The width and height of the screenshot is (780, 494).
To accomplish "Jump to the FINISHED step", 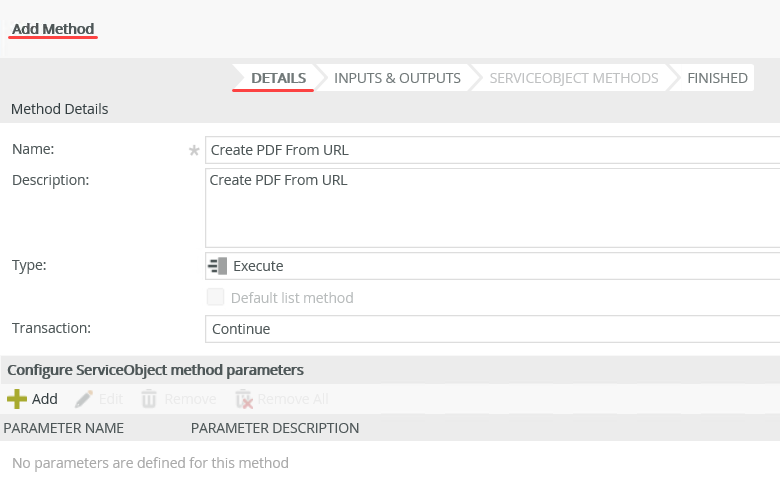I will click(x=717, y=78).
